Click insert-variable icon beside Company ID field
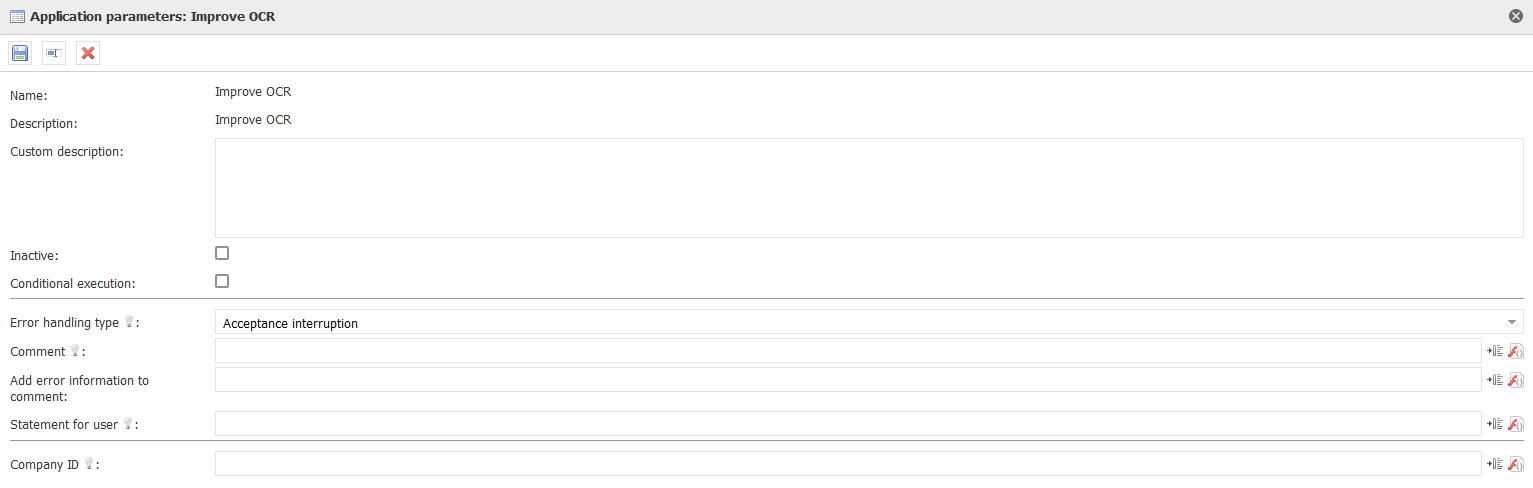Image resolution: width=1533 pixels, height=488 pixels. [1495, 464]
